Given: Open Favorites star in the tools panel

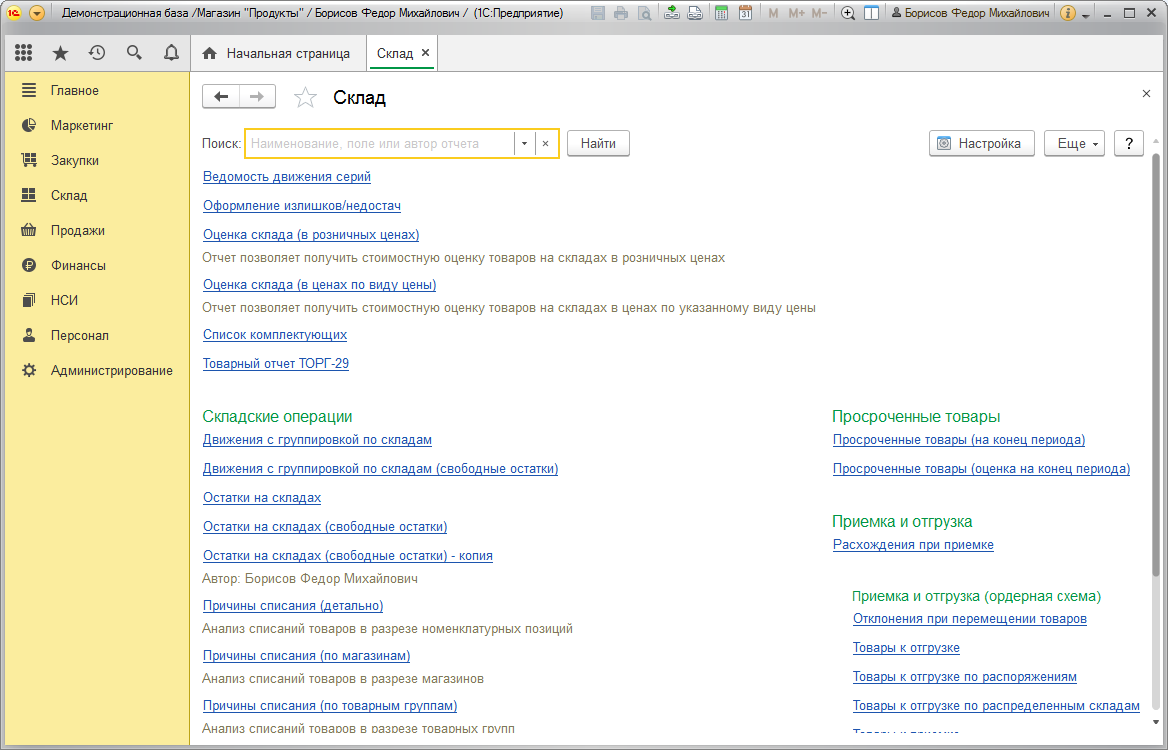Looking at the screenshot, I should (60, 53).
